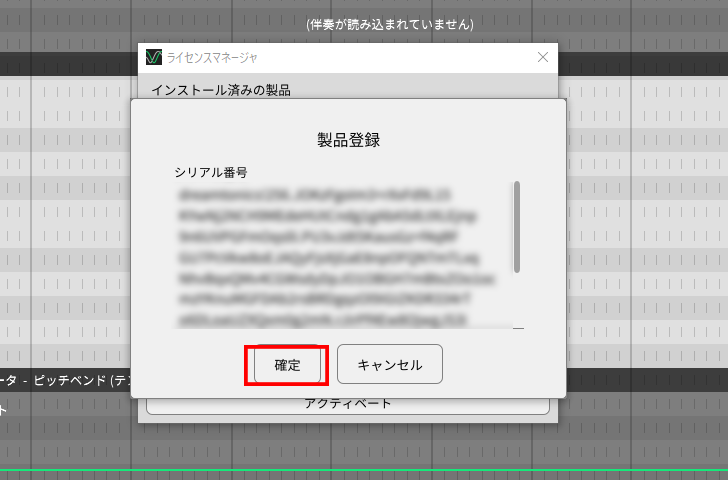
Task: Click the ライセンスマネージャ title text
Action: (x=212, y=58)
